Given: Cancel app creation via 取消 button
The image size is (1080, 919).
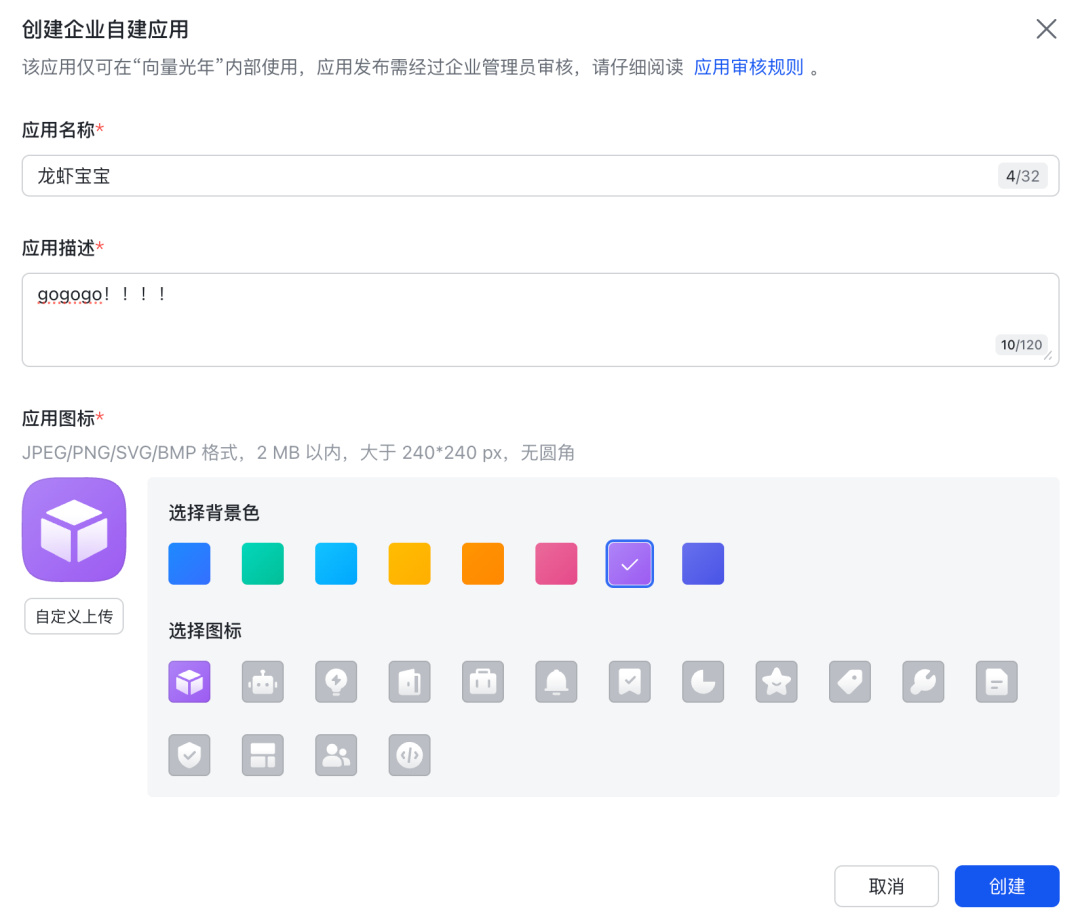Looking at the screenshot, I should (886, 886).
